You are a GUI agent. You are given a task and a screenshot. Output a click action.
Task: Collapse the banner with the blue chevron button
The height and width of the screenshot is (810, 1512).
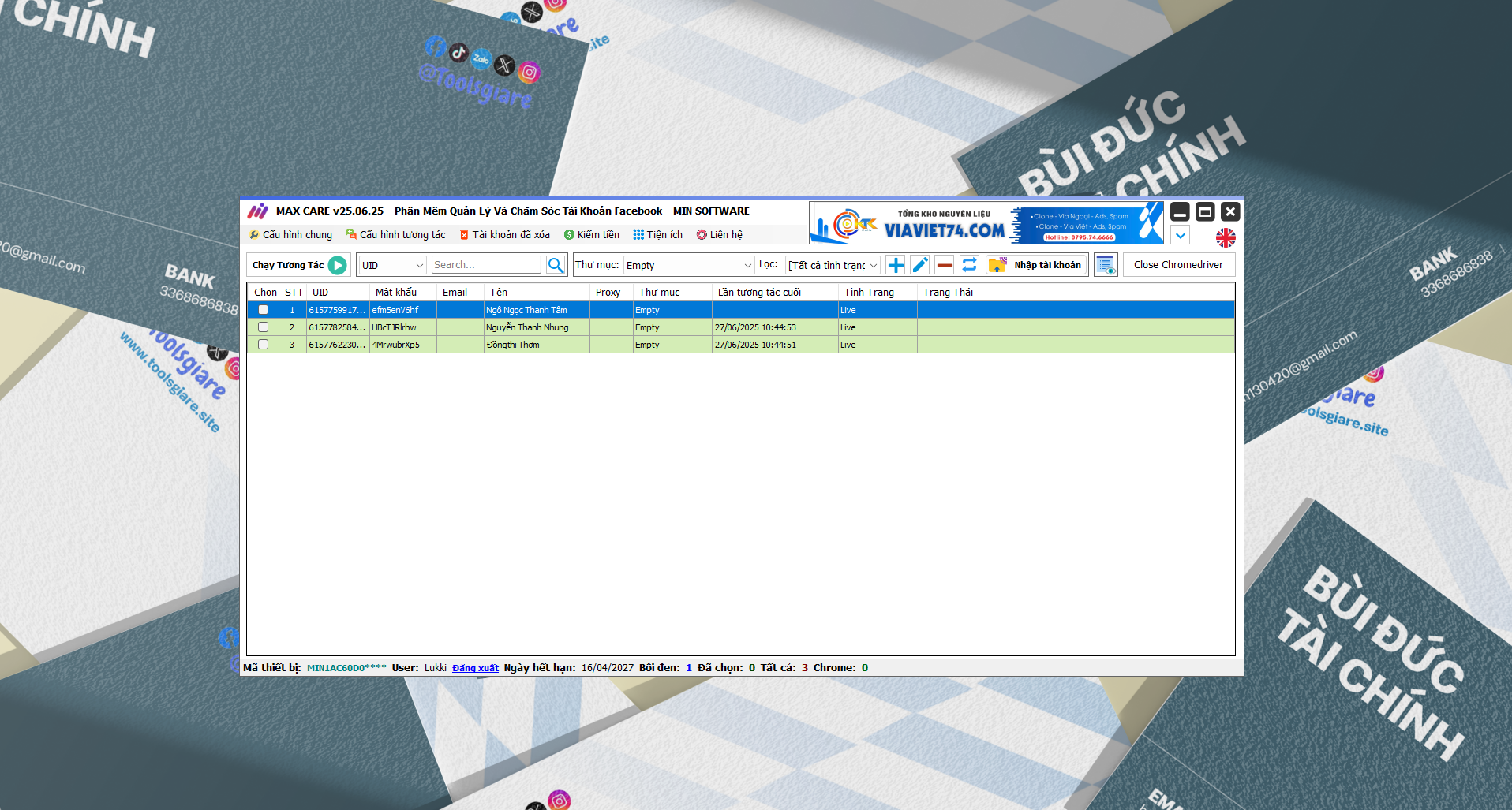coord(1181,235)
